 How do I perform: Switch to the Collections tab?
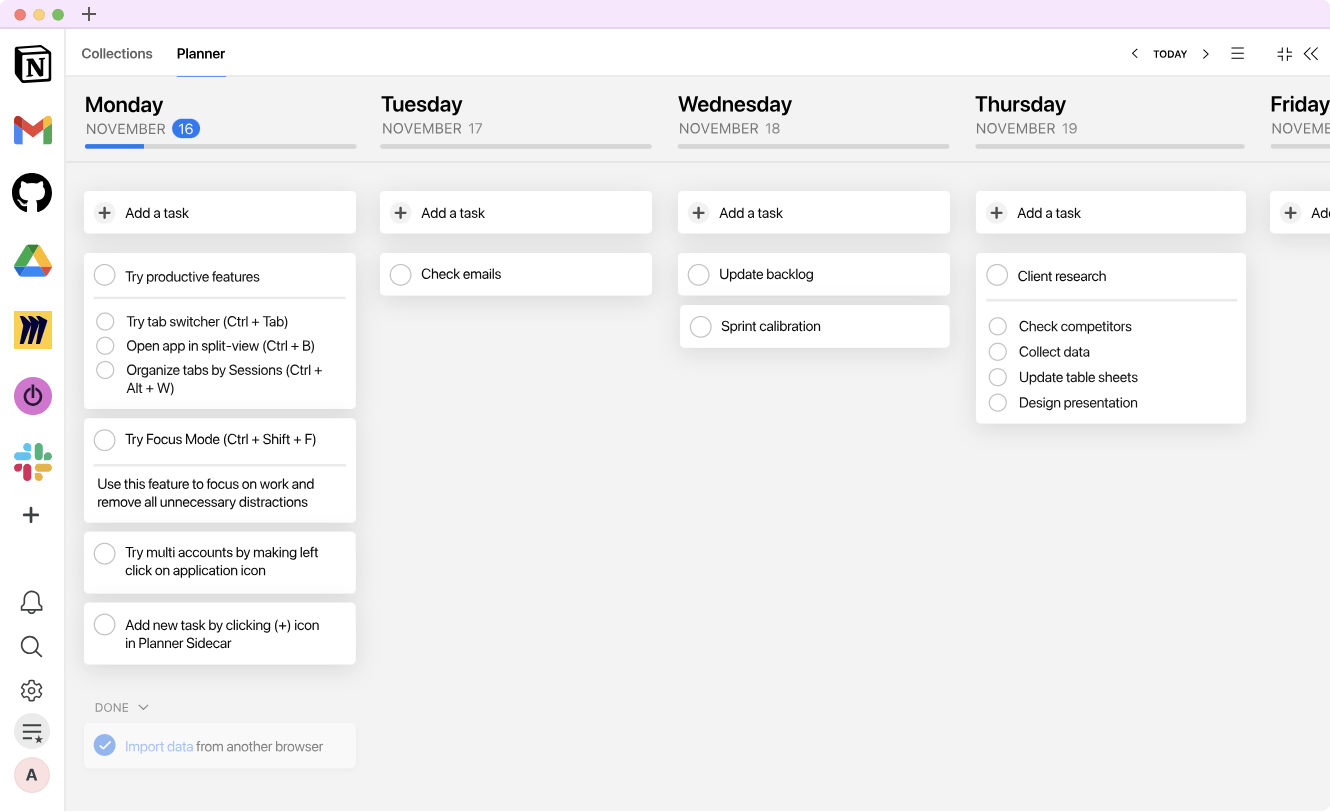tap(117, 54)
